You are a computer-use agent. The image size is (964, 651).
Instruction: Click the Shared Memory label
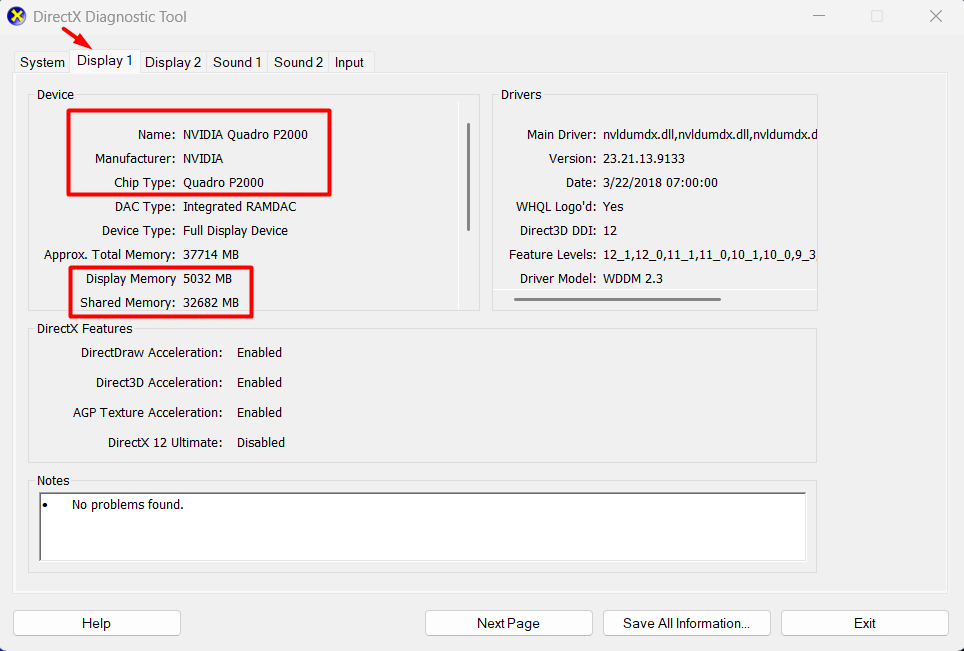click(x=128, y=302)
